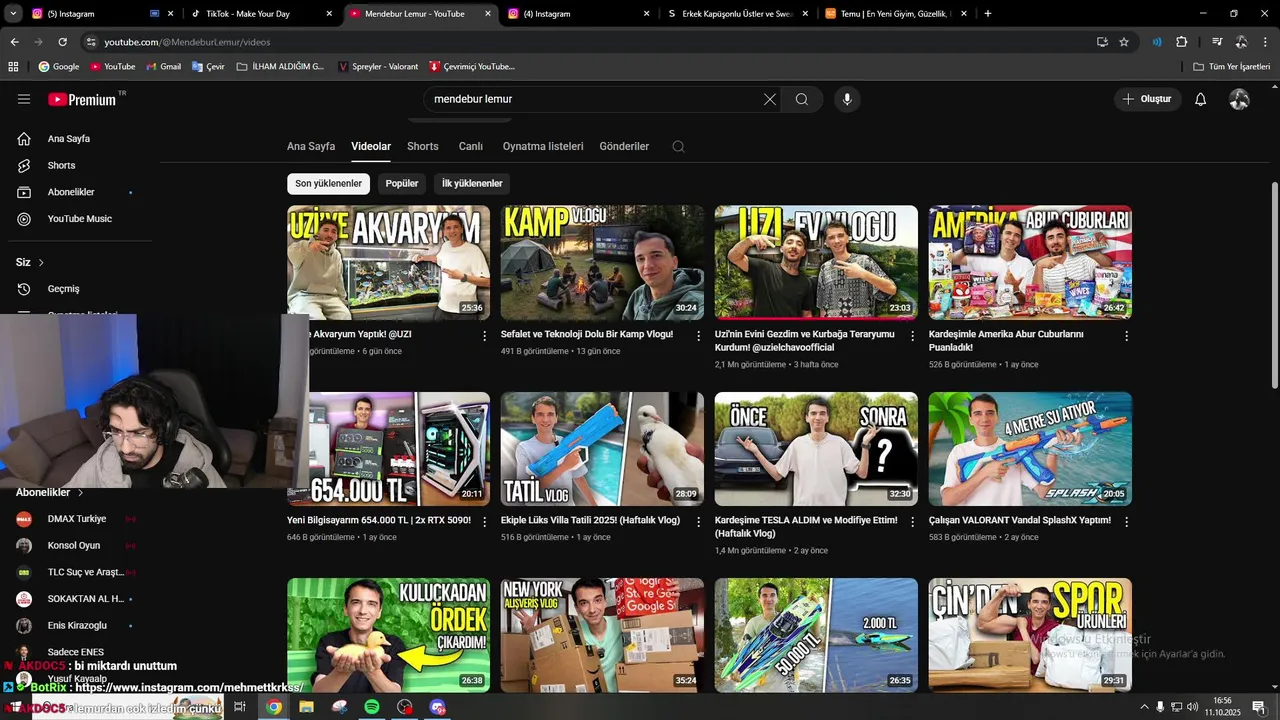Open the Gmail bookmark
The height and width of the screenshot is (720, 1280).
163,66
